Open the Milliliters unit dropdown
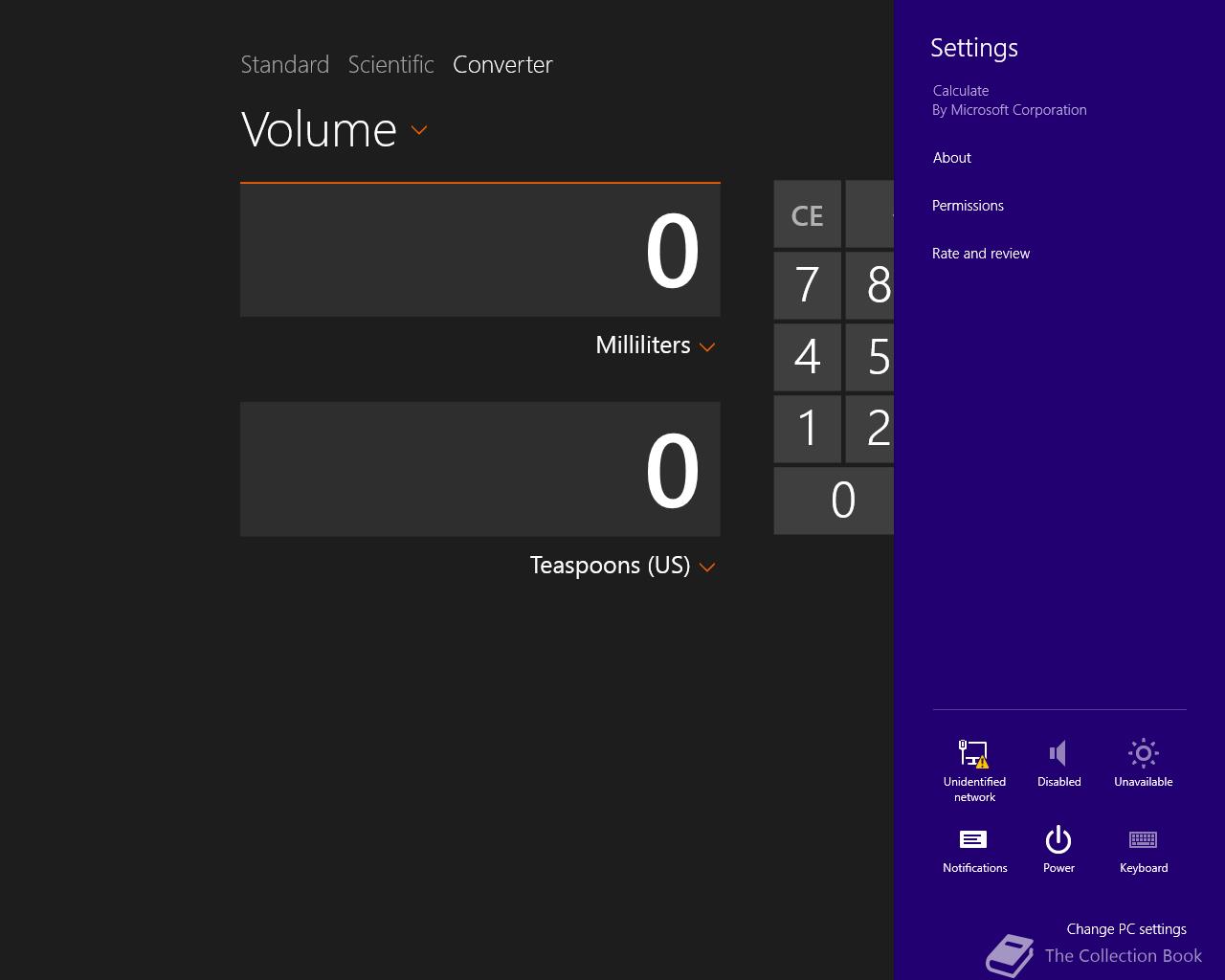Viewport: 1225px width, 980px height. click(656, 345)
